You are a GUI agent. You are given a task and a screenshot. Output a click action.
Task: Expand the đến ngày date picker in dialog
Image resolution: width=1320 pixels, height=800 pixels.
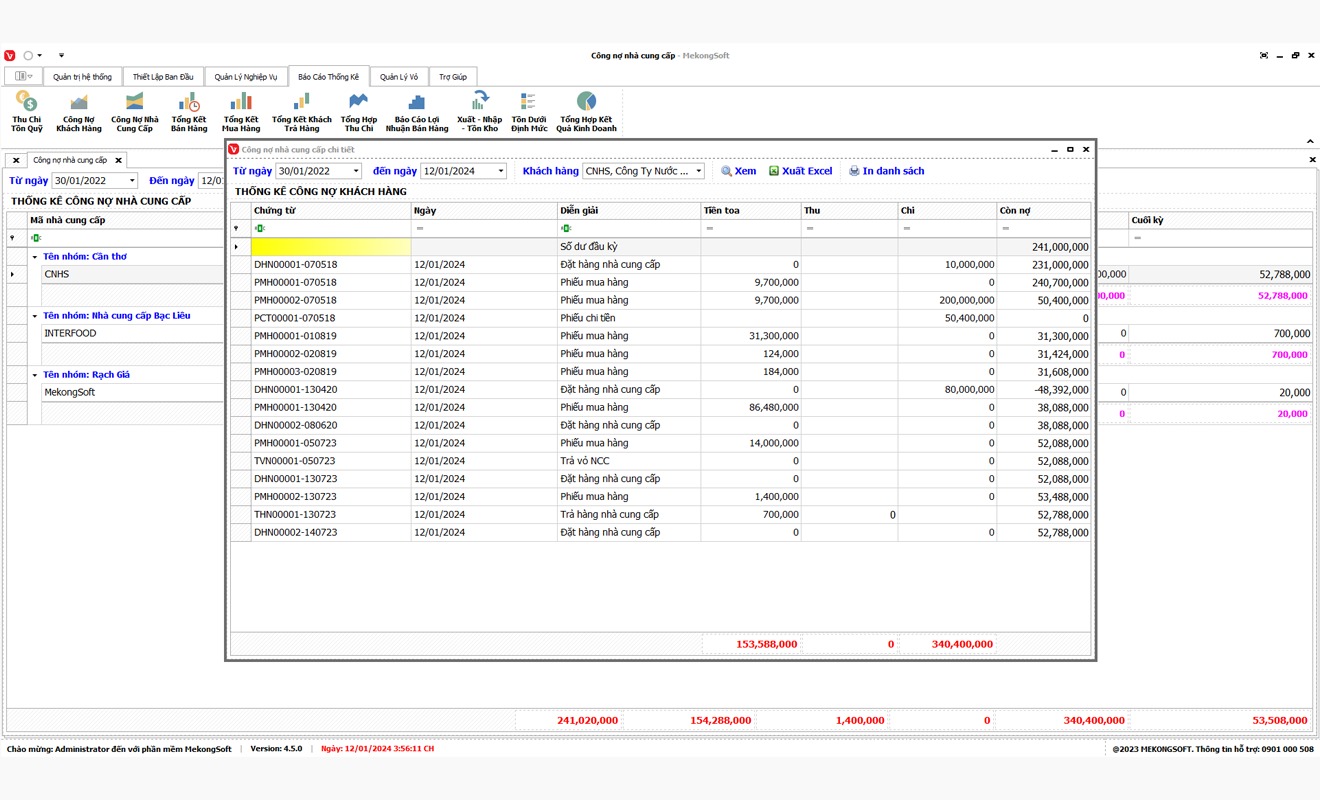click(501, 171)
